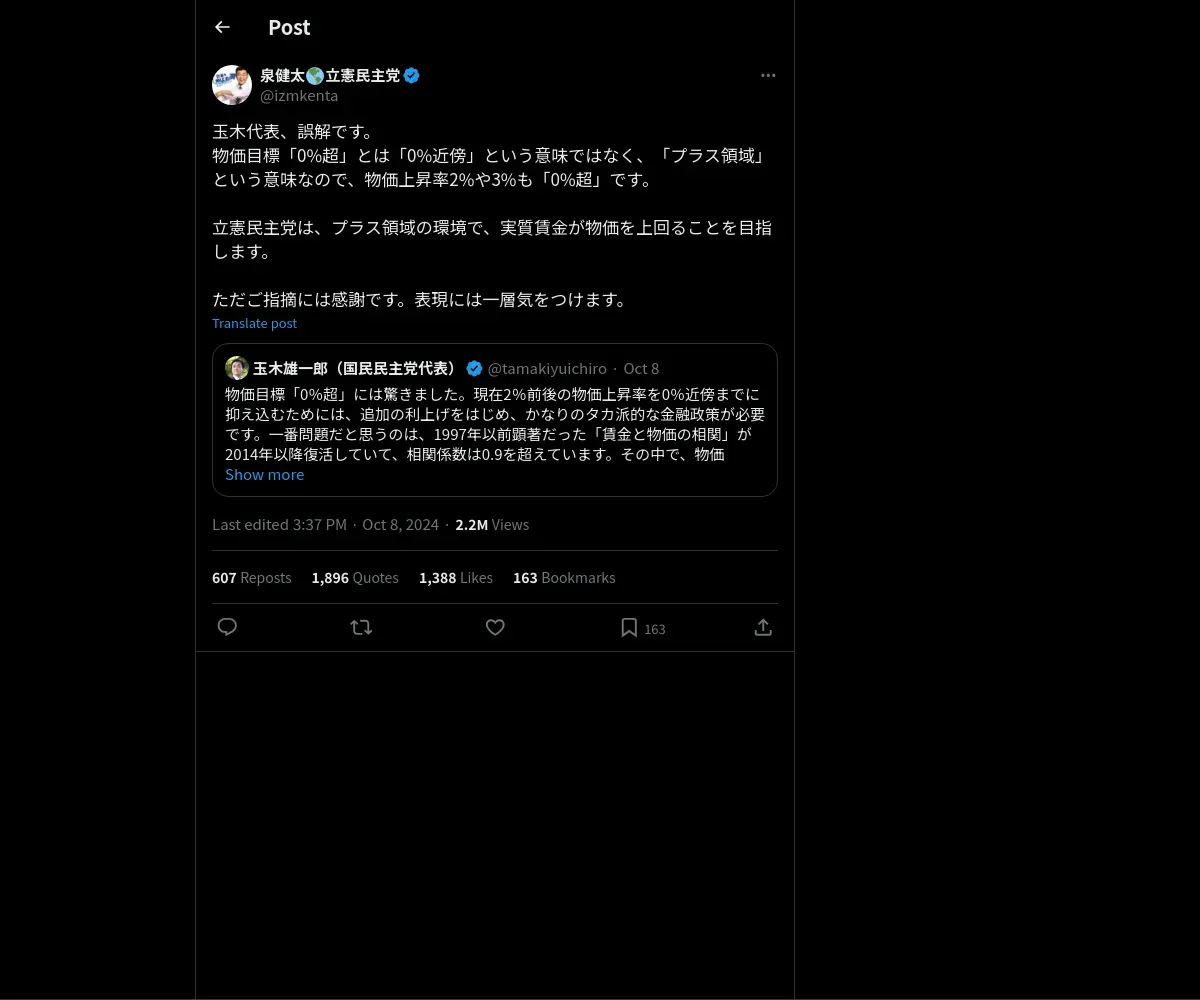
Task: Like the post with heart icon
Action: (x=495, y=627)
